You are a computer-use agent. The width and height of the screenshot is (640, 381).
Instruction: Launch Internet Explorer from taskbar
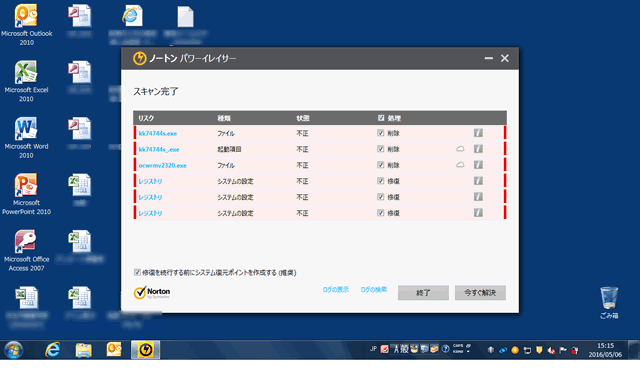click(53, 350)
